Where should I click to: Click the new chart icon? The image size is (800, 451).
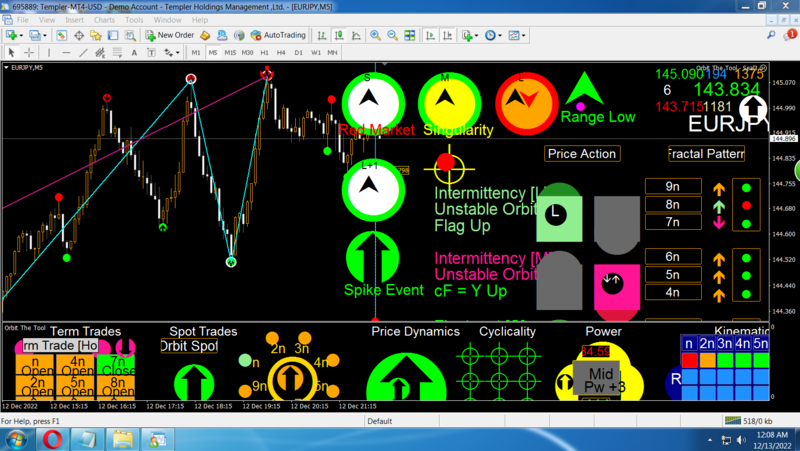pyautogui.click(x=11, y=35)
